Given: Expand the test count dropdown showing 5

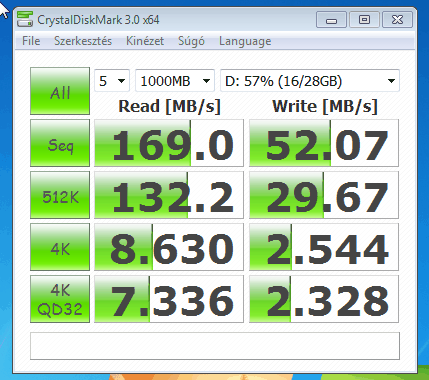Looking at the screenshot, I should [x=112, y=81].
